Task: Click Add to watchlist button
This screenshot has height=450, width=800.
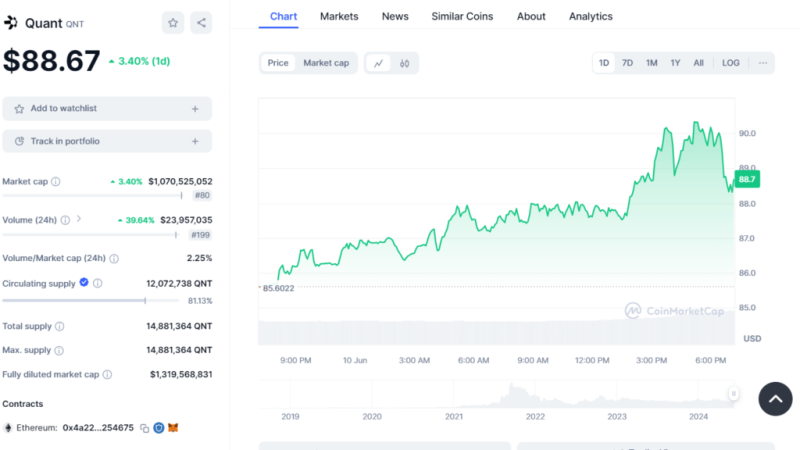Action: pyautogui.click(x=107, y=109)
